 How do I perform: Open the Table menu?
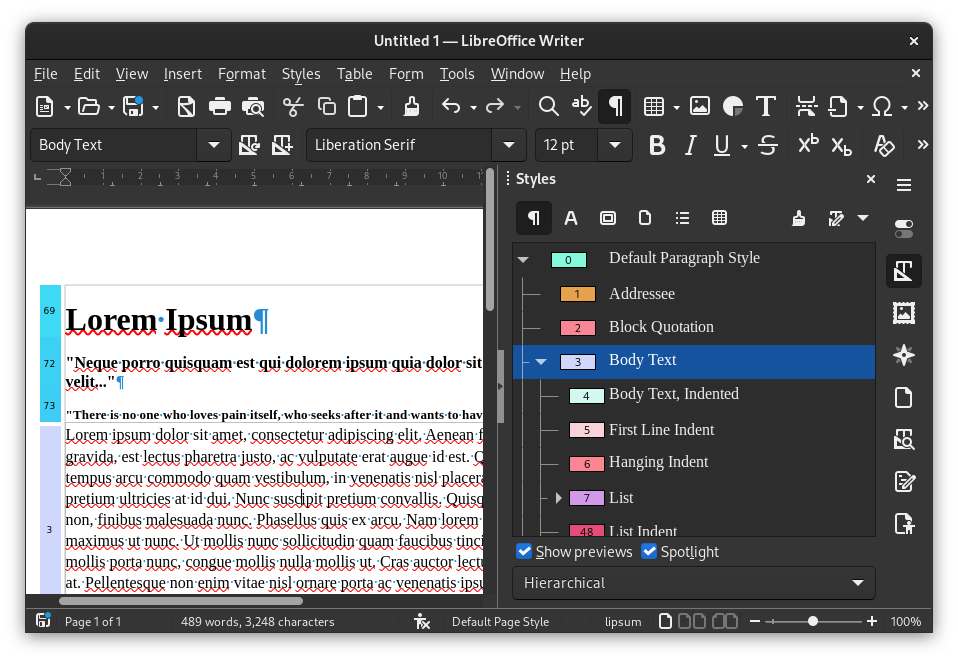tap(354, 73)
